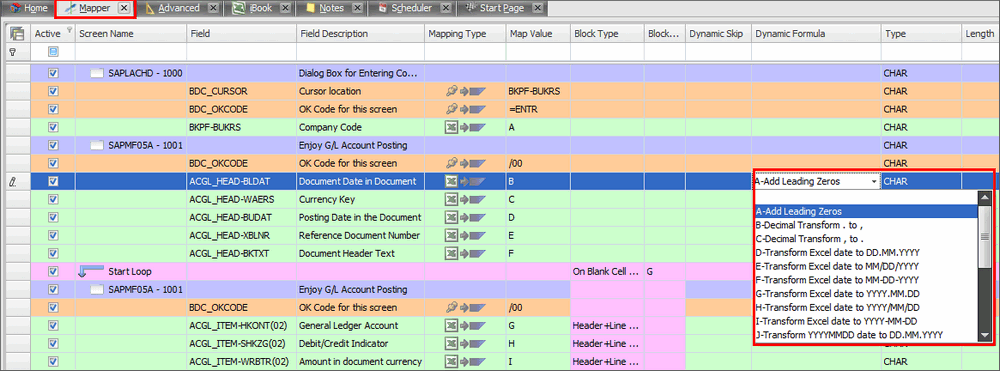Click the mapping type icon for ACGL_HEAD-WAERS
This screenshot has height=371, width=1000.
(x=465, y=200)
